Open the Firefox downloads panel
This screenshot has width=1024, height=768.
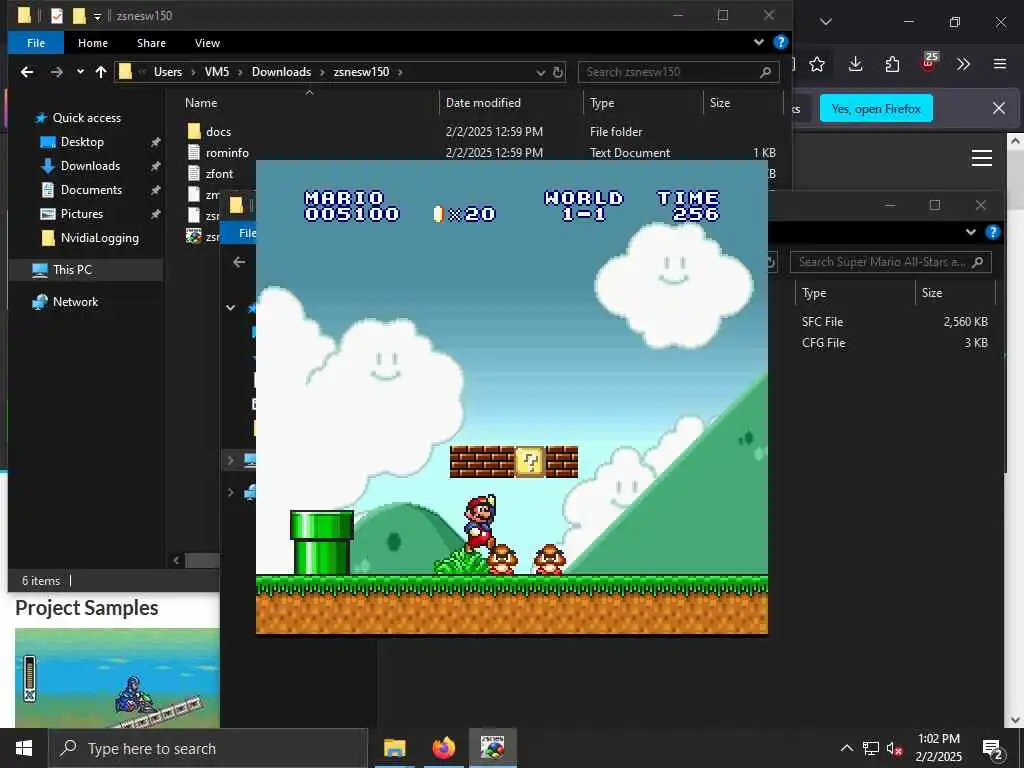coord(855,64)
